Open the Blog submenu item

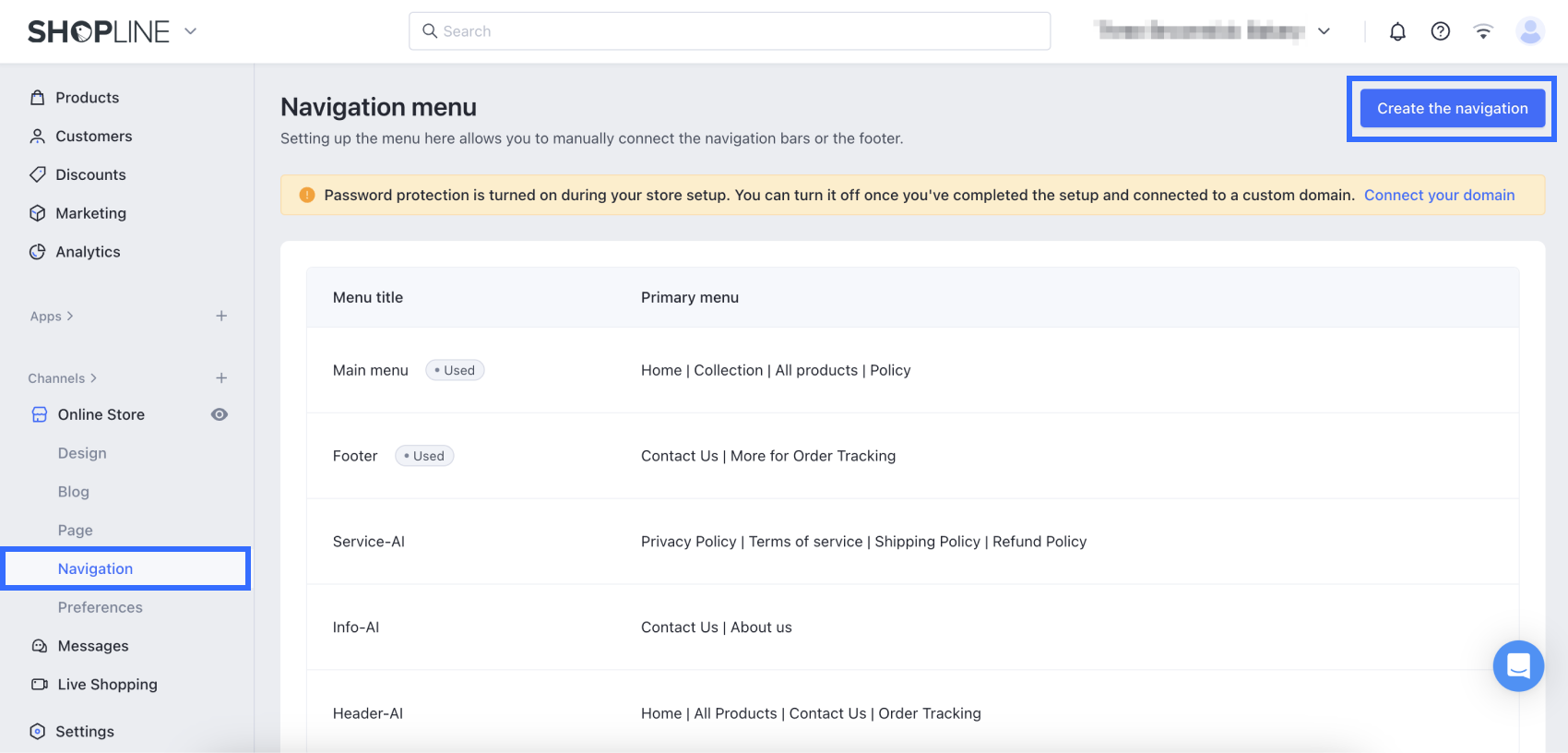click(x=74, y=492)
